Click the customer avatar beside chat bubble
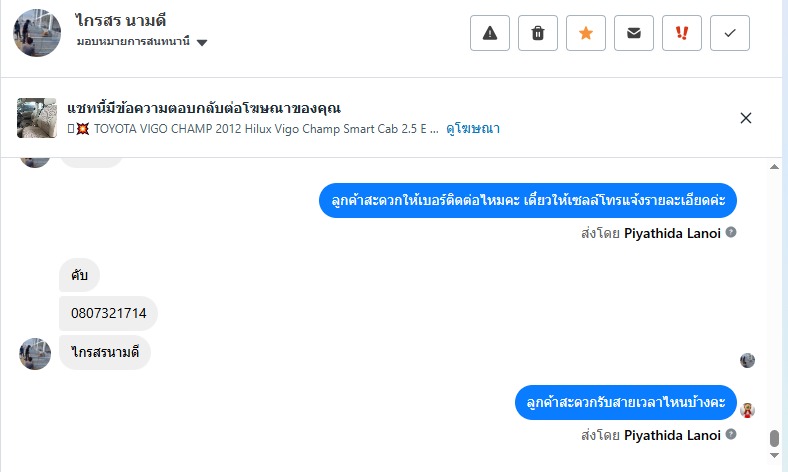Screen dimensions: 788x472 tap(35, 354)
